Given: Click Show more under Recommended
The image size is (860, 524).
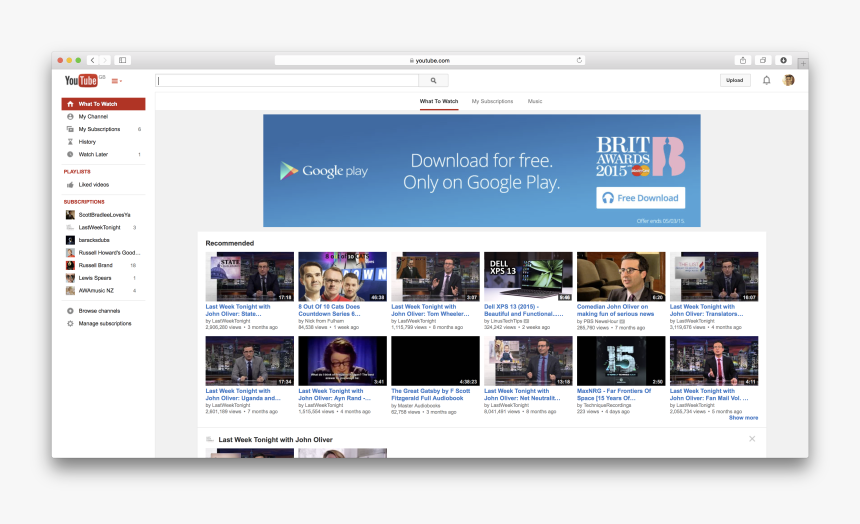Looking at the screenshot, I should [743, 418].
